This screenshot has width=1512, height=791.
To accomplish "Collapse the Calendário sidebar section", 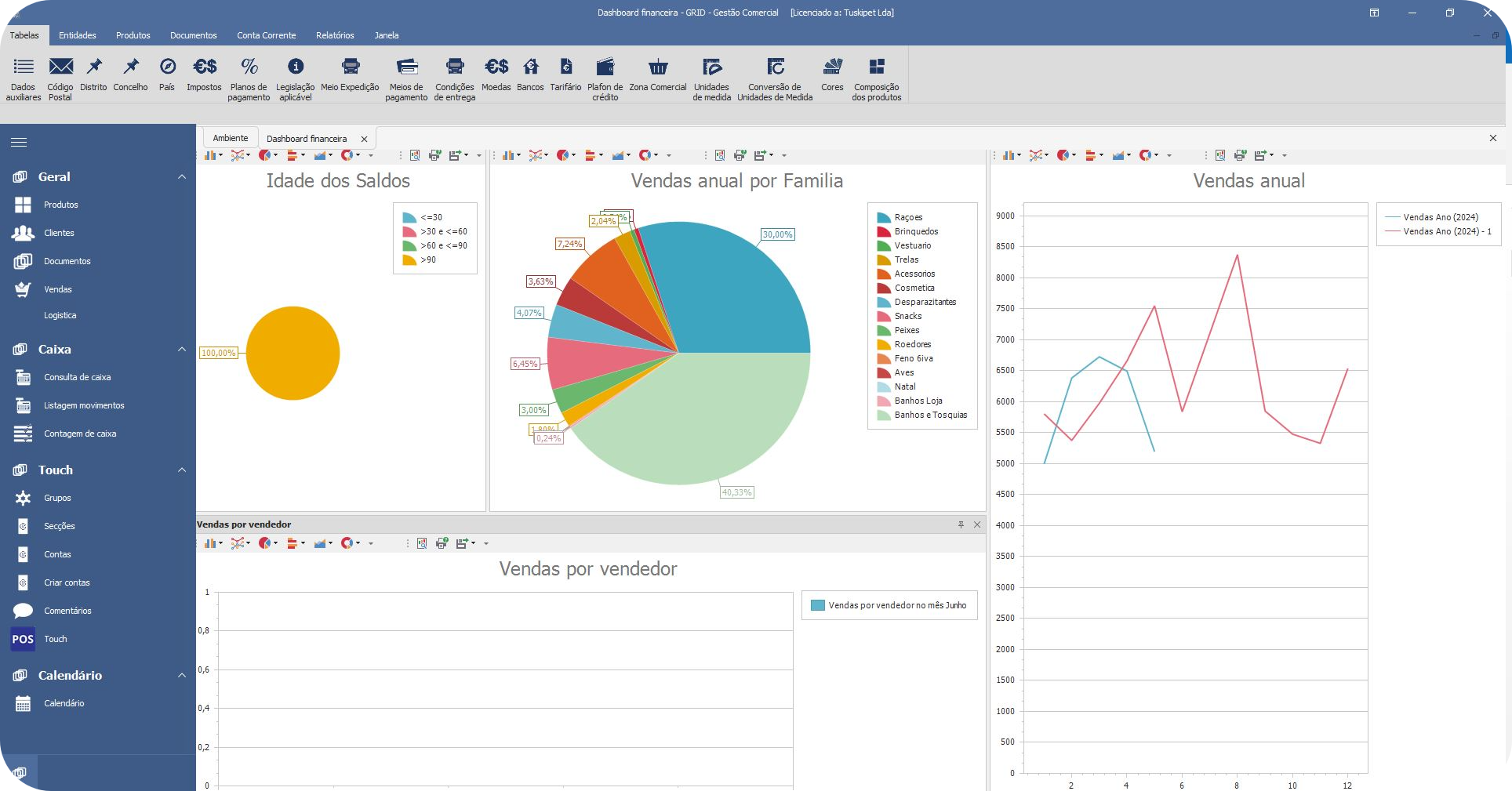I will click(182, 676).
